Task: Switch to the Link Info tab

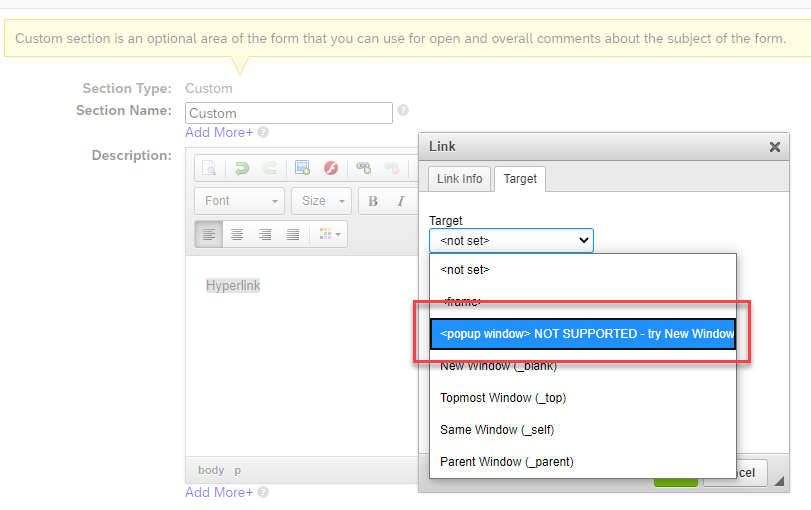Action: (x=459, y=179)
